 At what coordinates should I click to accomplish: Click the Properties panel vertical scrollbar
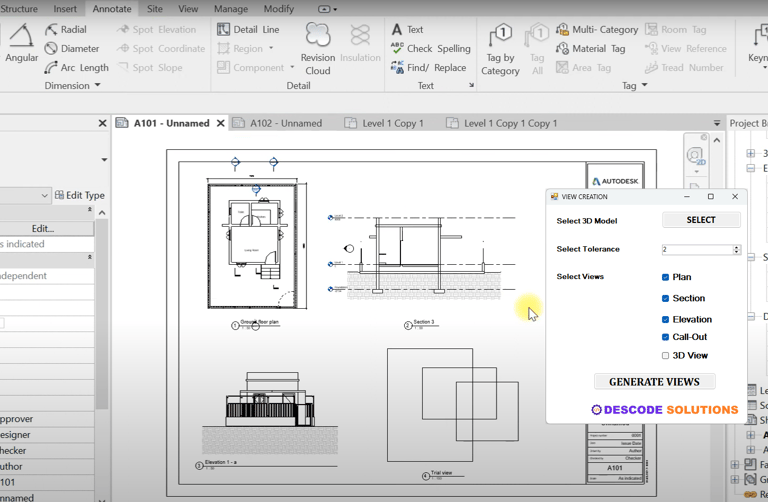(x=102, y=313)
